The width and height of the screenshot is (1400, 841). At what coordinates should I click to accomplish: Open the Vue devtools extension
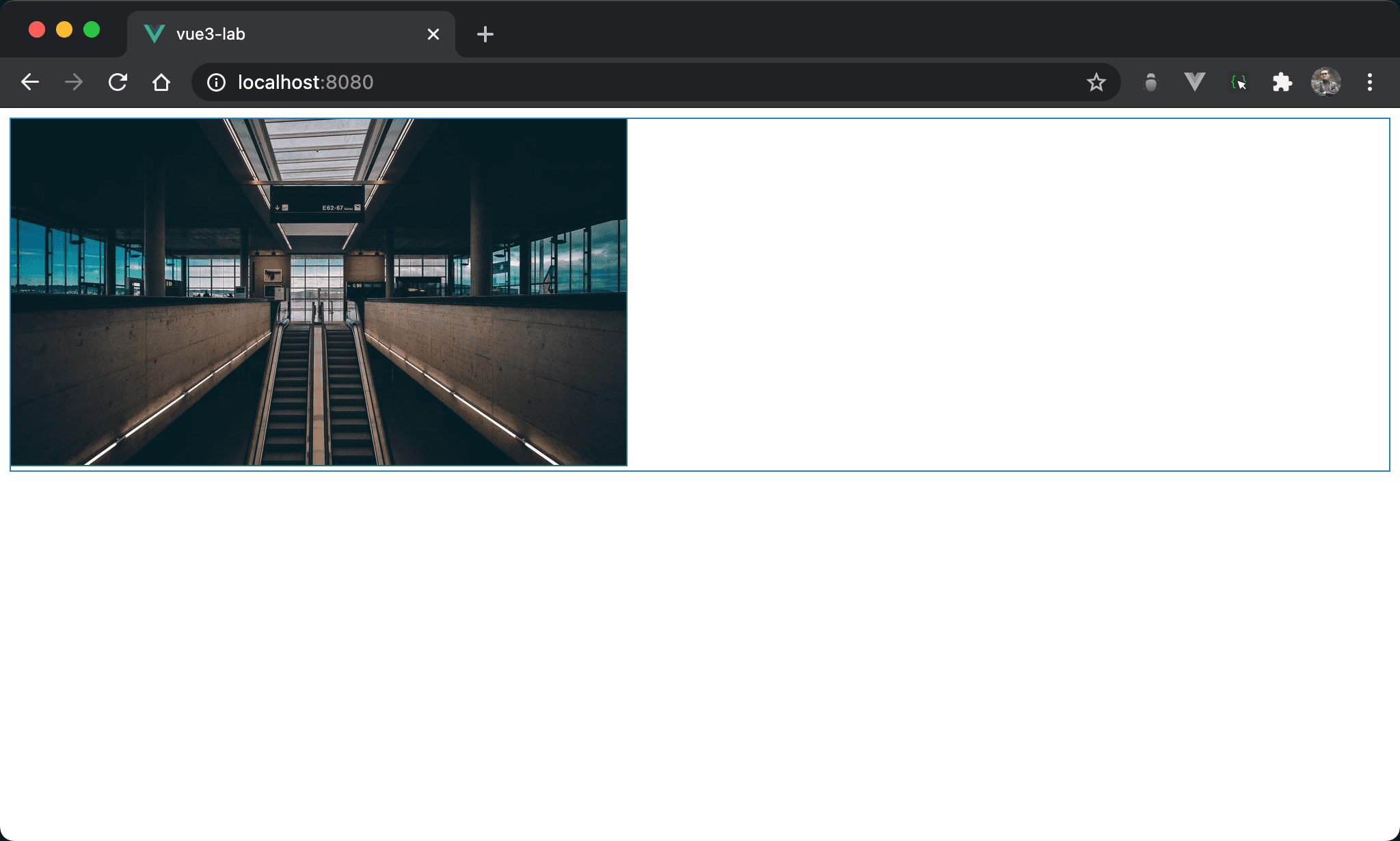[1194, 83]
